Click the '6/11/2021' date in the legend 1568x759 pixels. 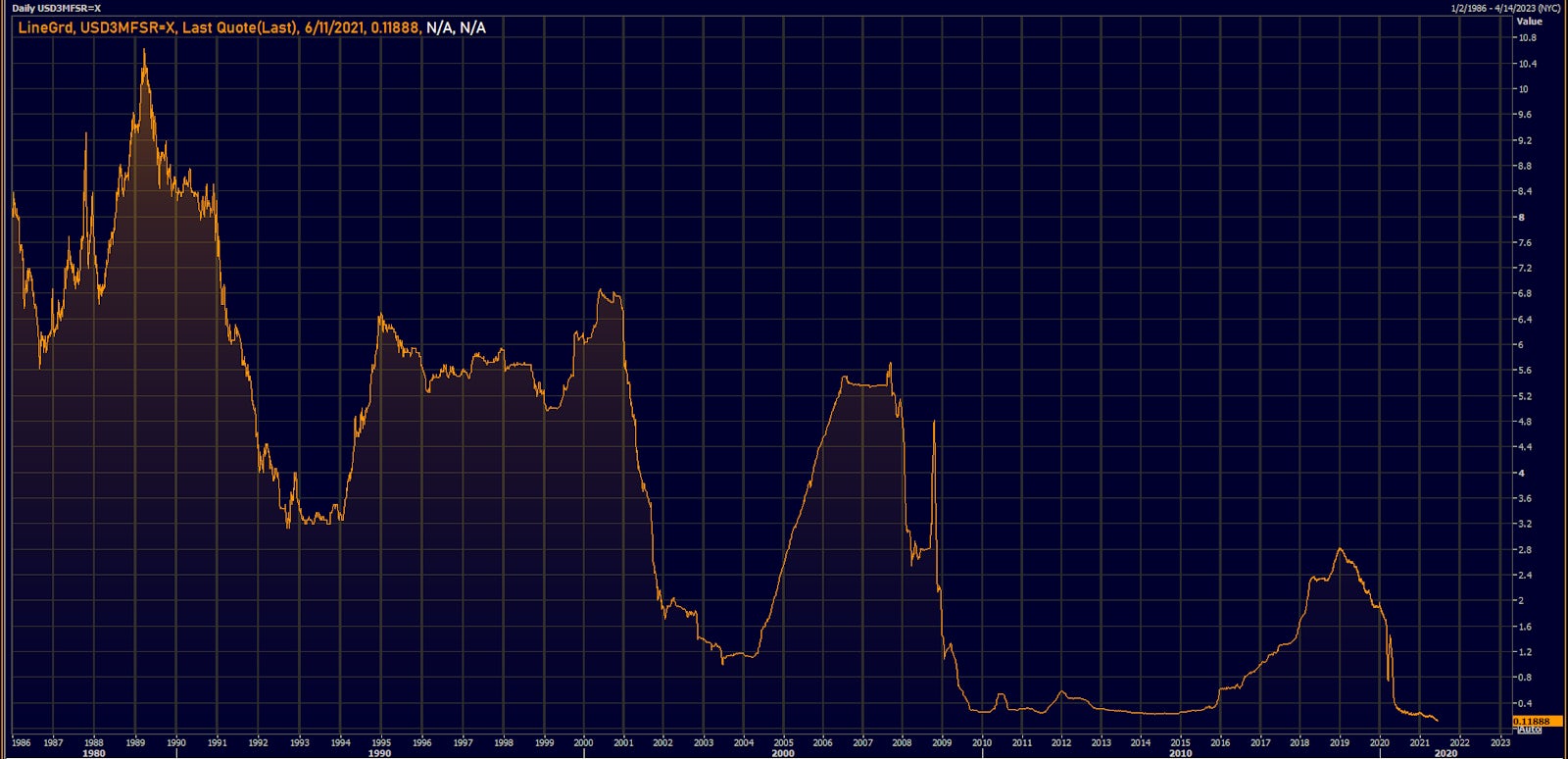click(x=333, y=27)
